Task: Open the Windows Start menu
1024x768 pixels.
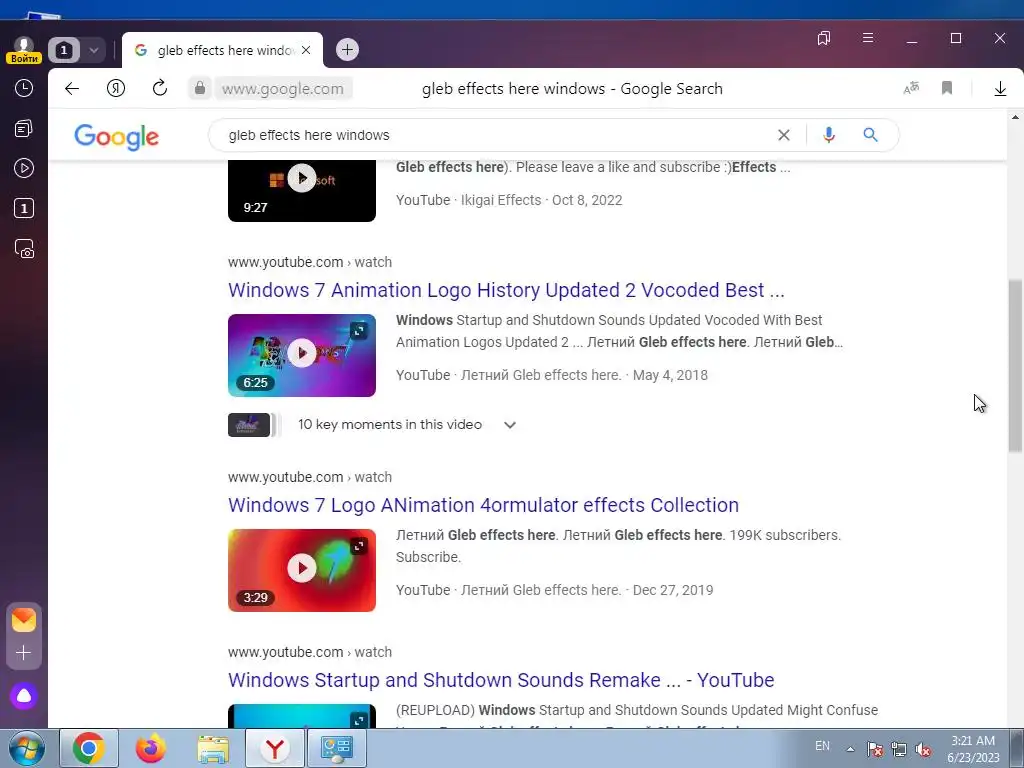Action: [x=26, y=748]
